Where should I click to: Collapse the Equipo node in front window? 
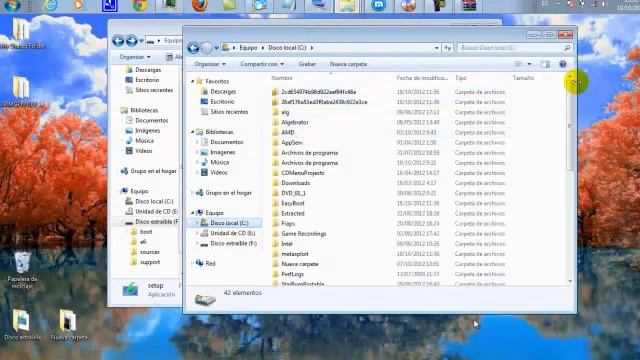192,213
